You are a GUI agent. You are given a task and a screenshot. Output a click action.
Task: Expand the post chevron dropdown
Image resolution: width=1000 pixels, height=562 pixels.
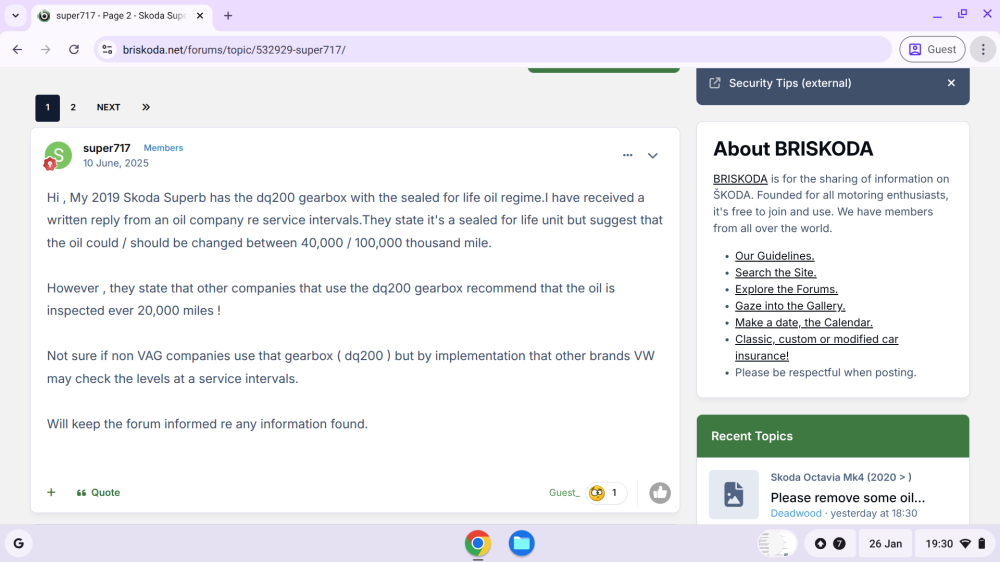pos(652,155)
